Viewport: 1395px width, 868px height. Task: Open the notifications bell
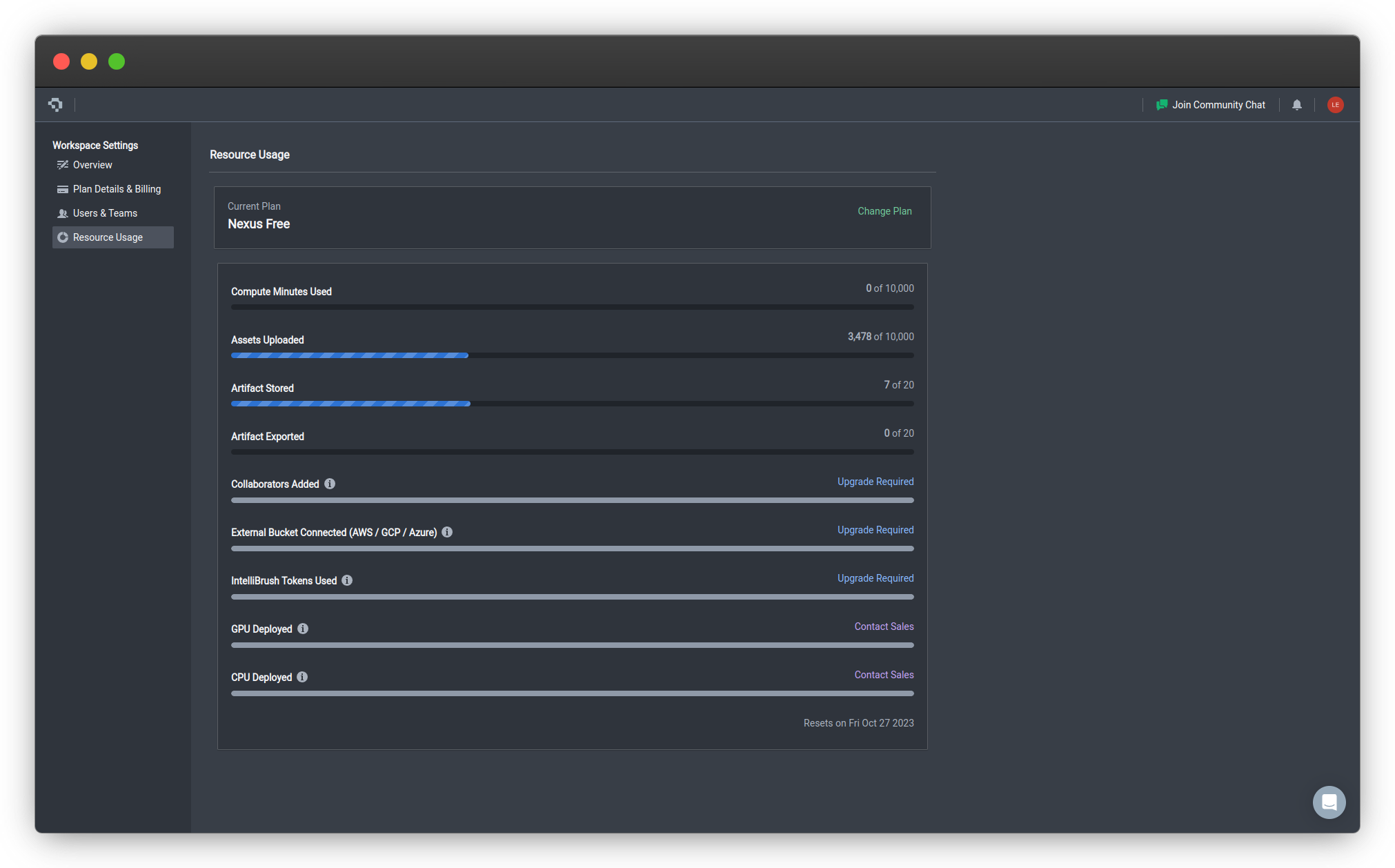pos(1297,105)
